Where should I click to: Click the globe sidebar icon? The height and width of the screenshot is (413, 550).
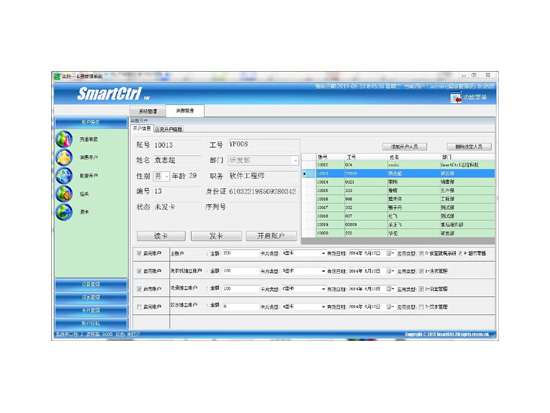point(64,175)
